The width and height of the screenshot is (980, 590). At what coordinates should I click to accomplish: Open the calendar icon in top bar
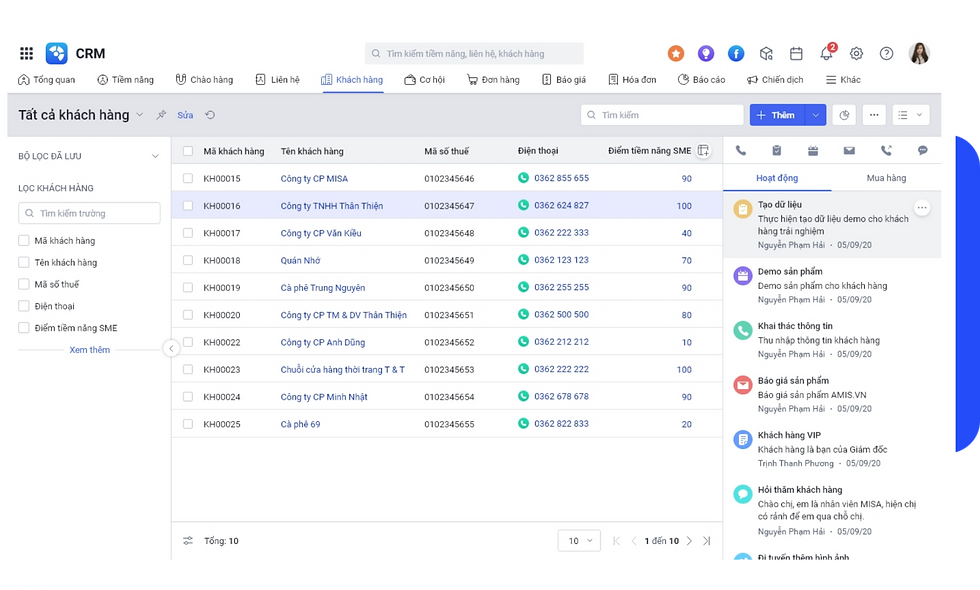(x=796, y=54)
